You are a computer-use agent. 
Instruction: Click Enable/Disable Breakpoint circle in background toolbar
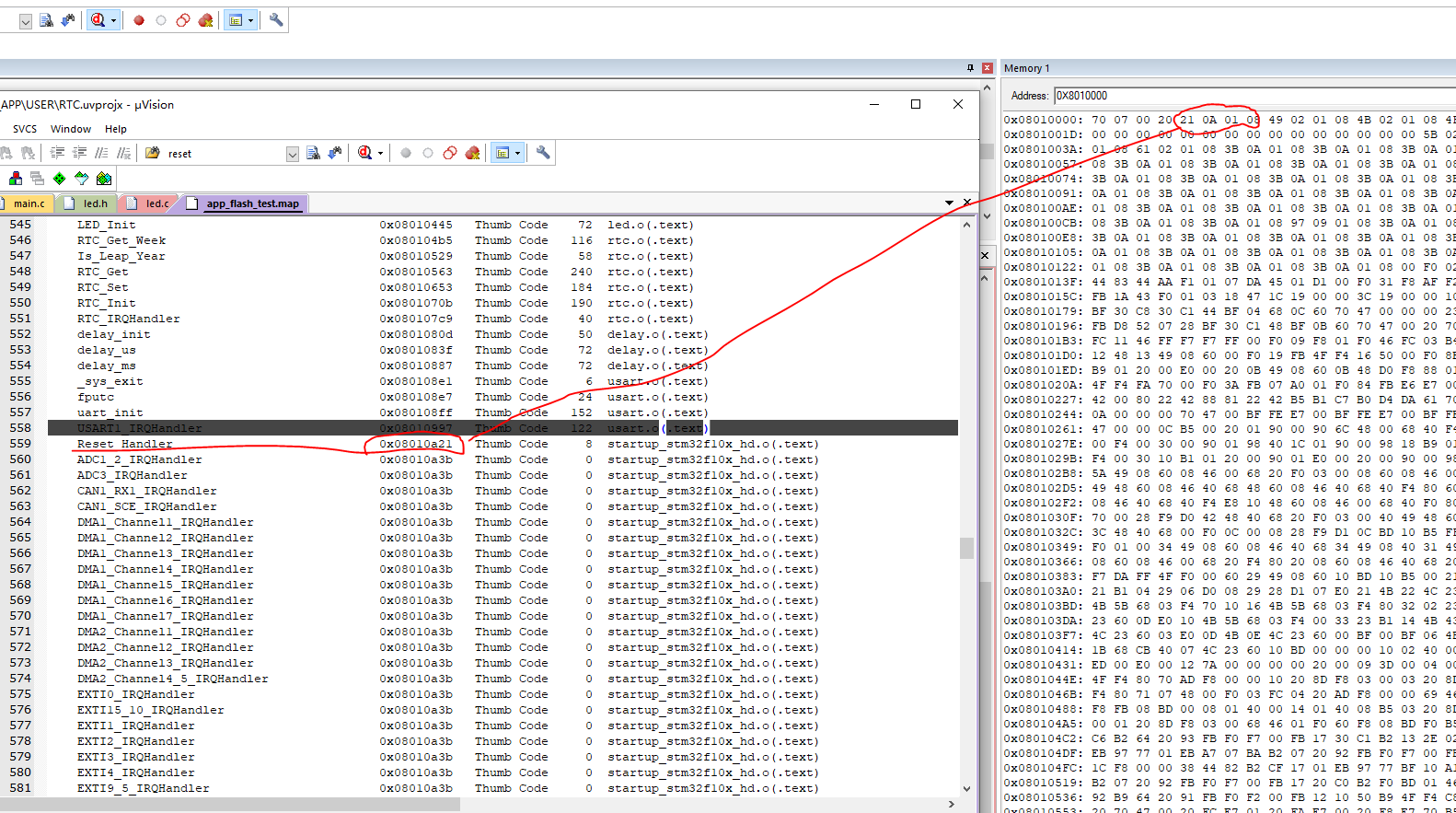(x=161, y=20)
